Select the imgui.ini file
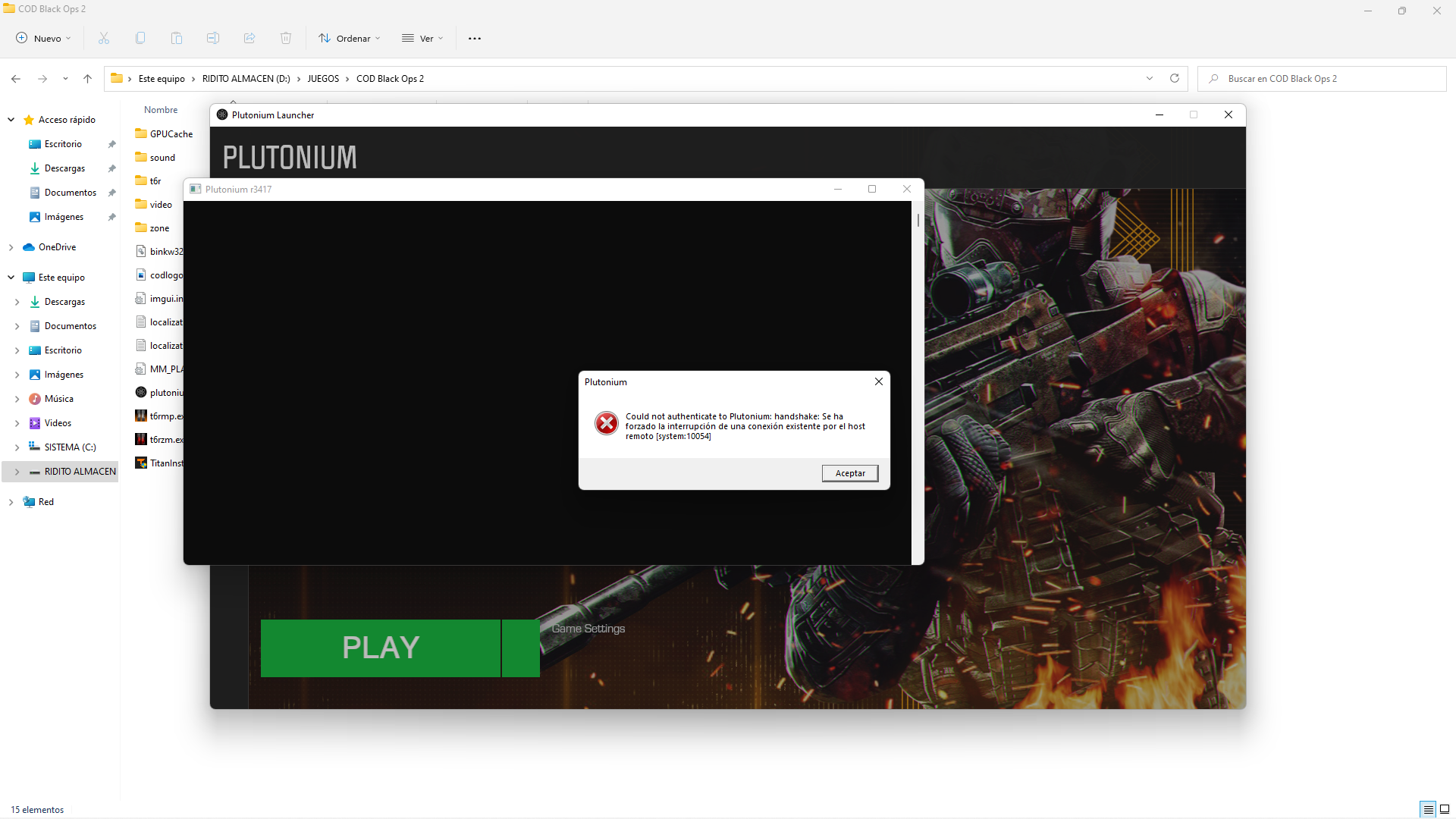This screenshot has width=1456, height=819. [159, 299]
